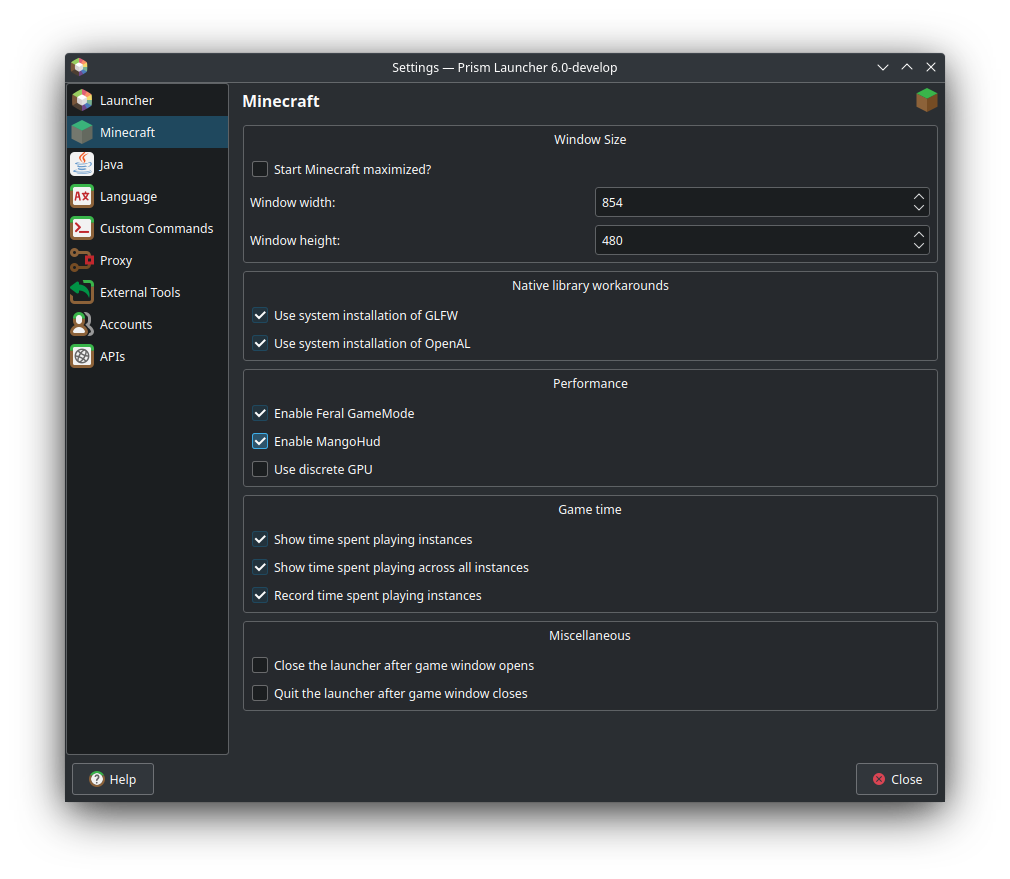This screenshot has height=879, width=1010.
Task: Click the Language page icon
Action: 82,196
